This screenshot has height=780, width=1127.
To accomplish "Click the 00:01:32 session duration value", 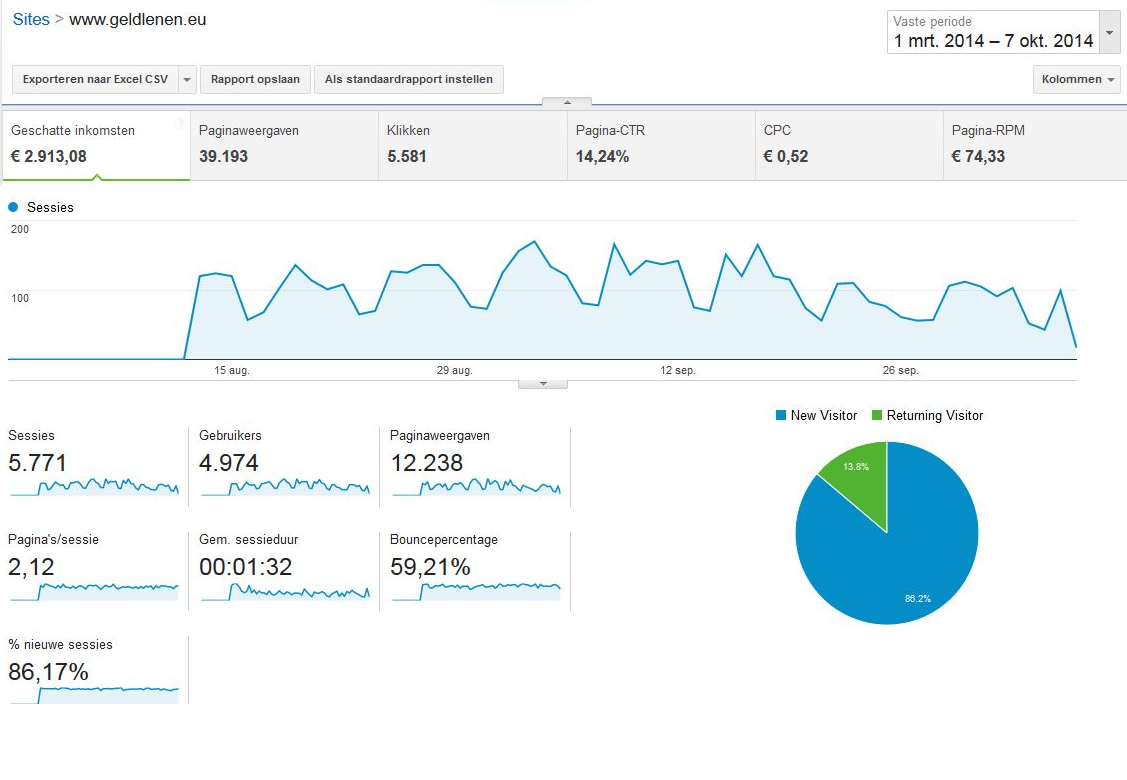I will 246,567.
